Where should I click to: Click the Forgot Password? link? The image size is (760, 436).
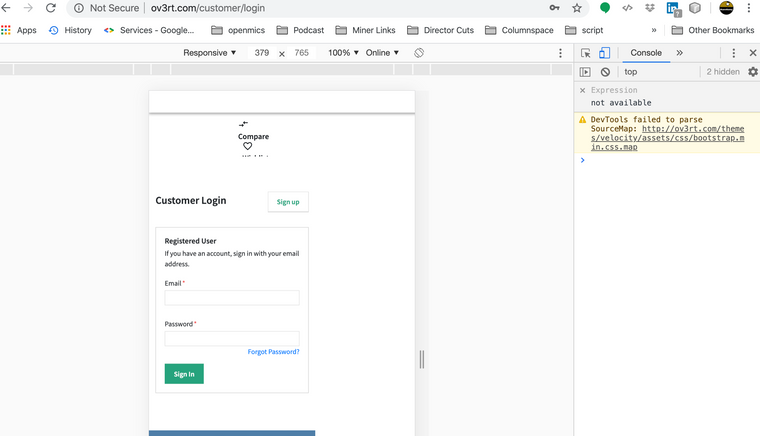(273, 351)
